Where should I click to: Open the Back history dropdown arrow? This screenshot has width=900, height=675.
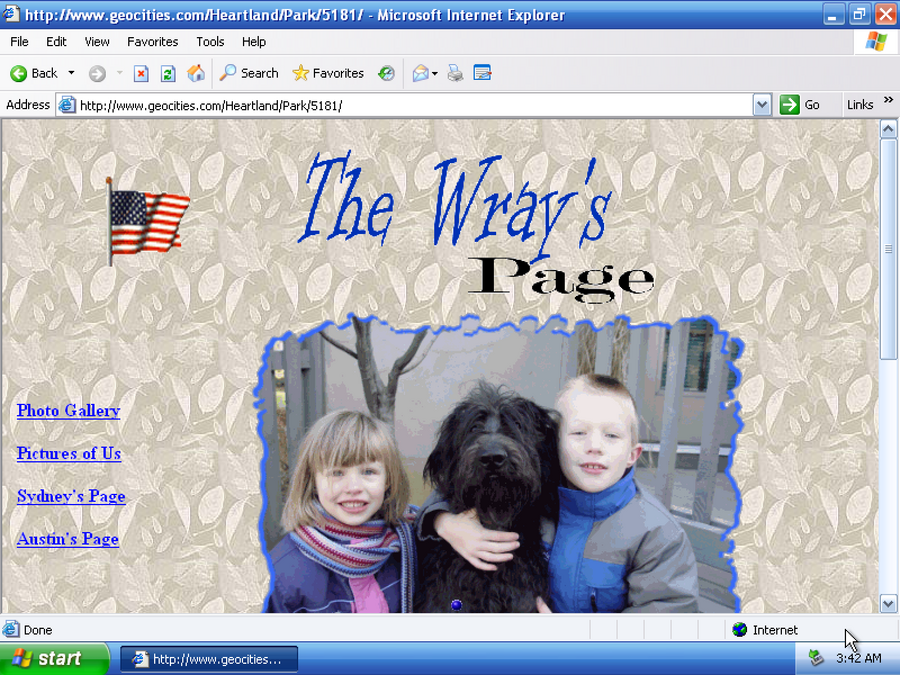point(71,73)
